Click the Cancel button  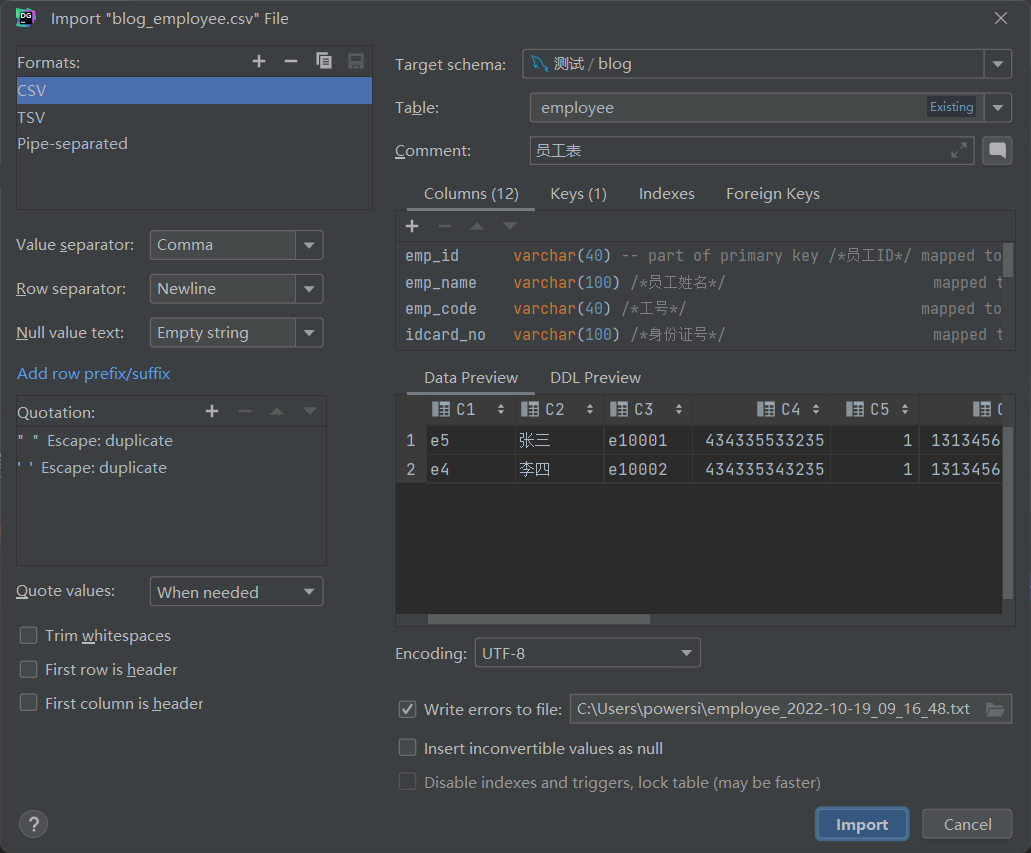(x=967, y=824)
